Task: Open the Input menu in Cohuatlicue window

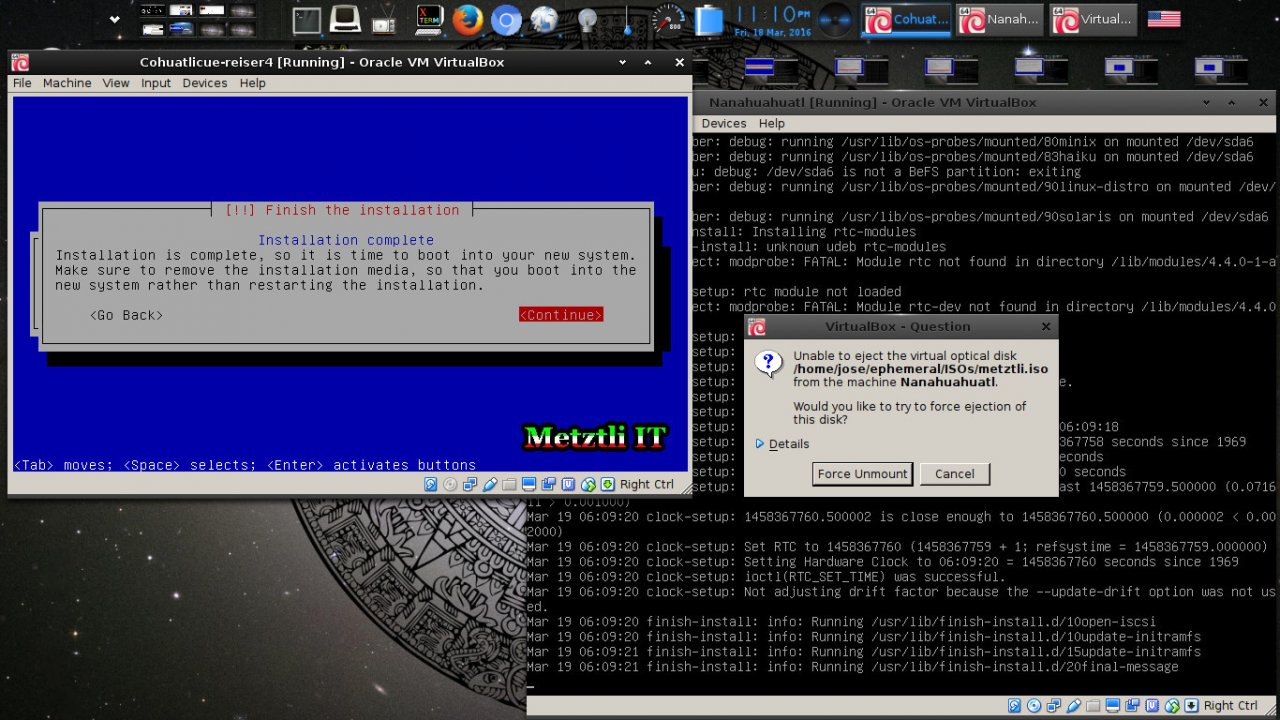Action: pyautogui.click(x=156, y=83)
